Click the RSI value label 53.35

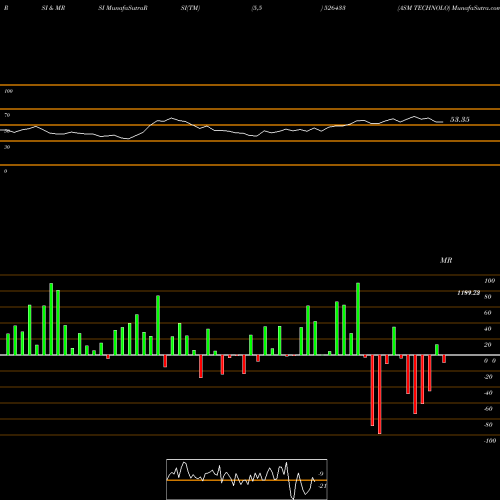click(x=460, y=119)
